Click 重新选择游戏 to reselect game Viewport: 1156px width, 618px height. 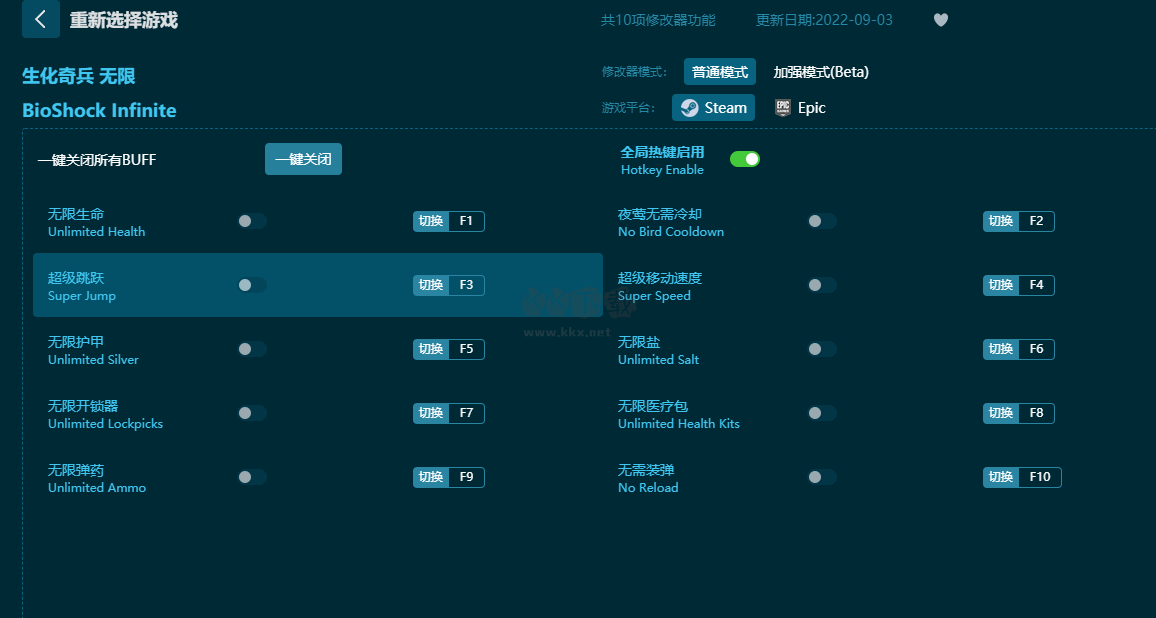(124, 20)
